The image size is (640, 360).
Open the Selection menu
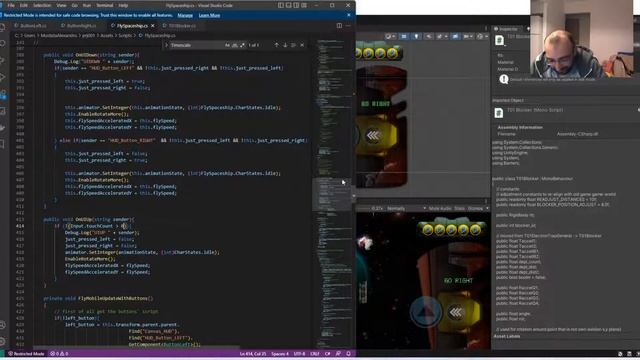pos(42,5)
